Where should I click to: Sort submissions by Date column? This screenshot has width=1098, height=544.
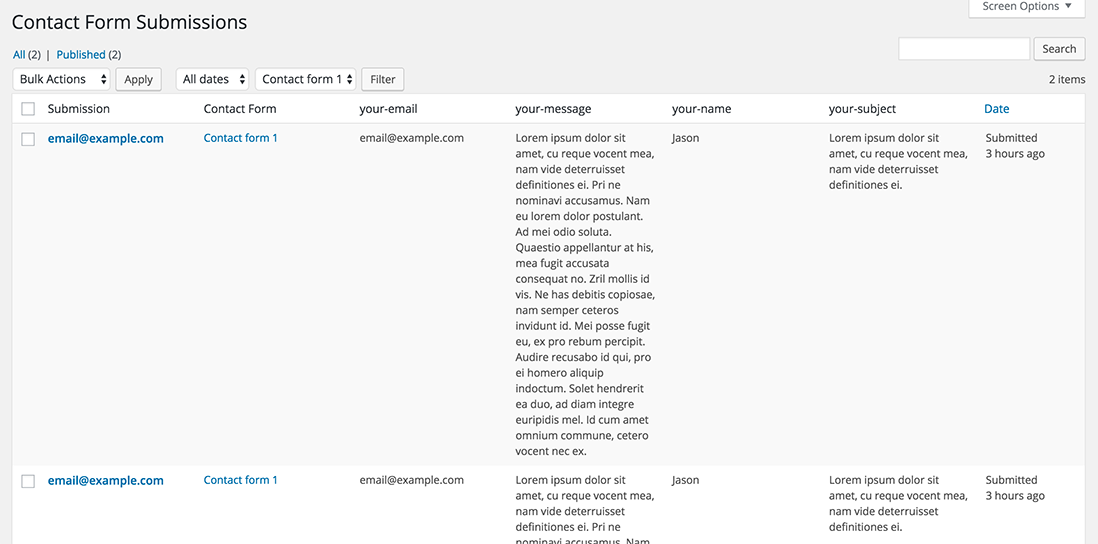point(997,109)
